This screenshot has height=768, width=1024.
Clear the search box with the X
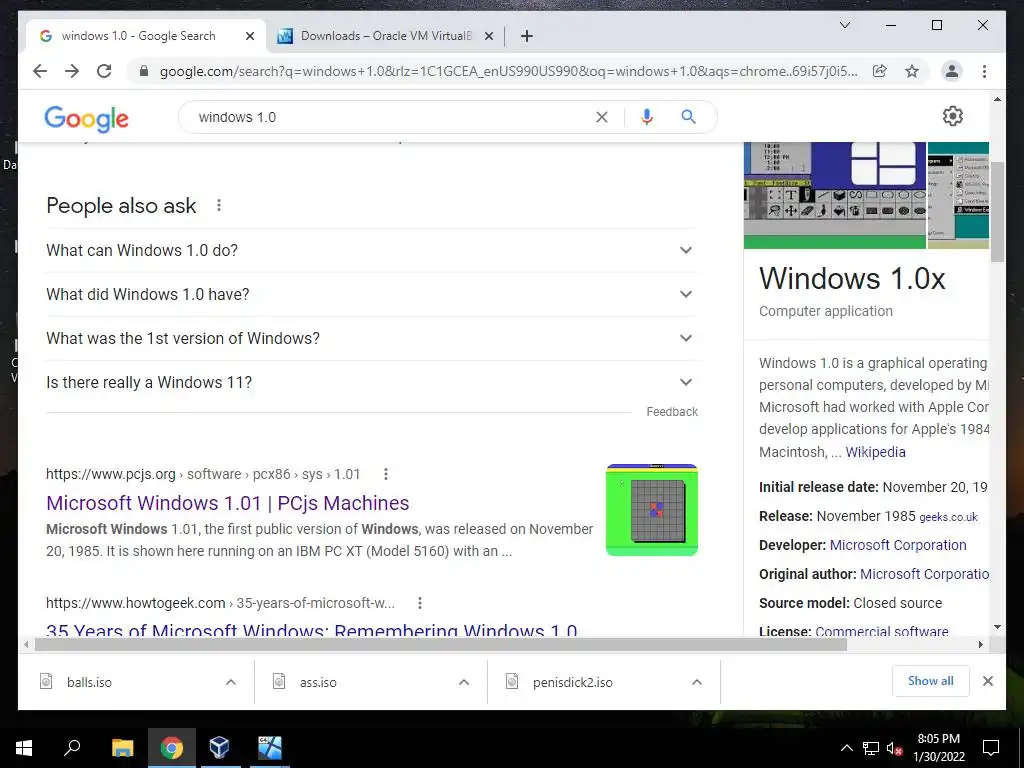coord(601,117)
